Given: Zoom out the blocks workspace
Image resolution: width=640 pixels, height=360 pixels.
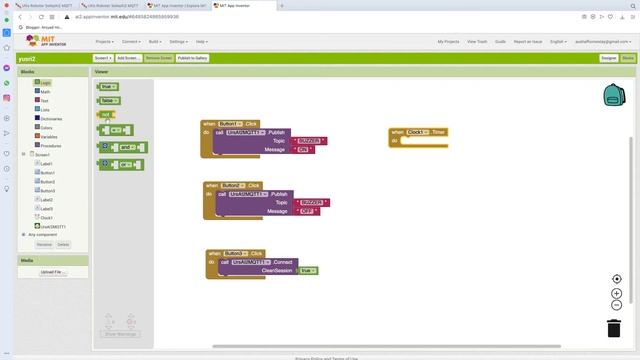Looking at the screenshot, I should (x=616, y=305).
